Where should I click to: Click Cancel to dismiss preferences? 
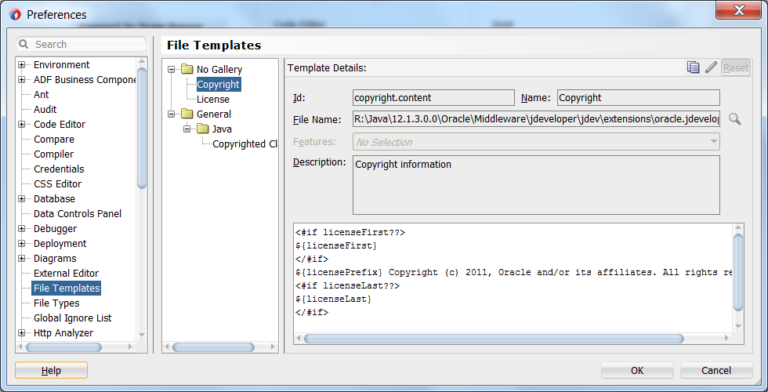(x=716, y=370)
